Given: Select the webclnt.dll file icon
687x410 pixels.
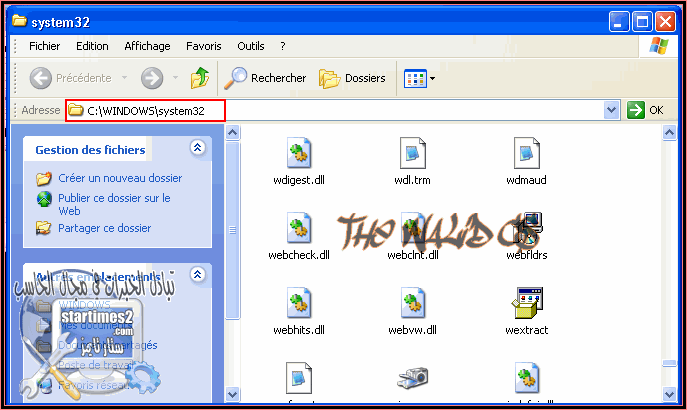Looking at the screenshot, I should click(412, 228).
